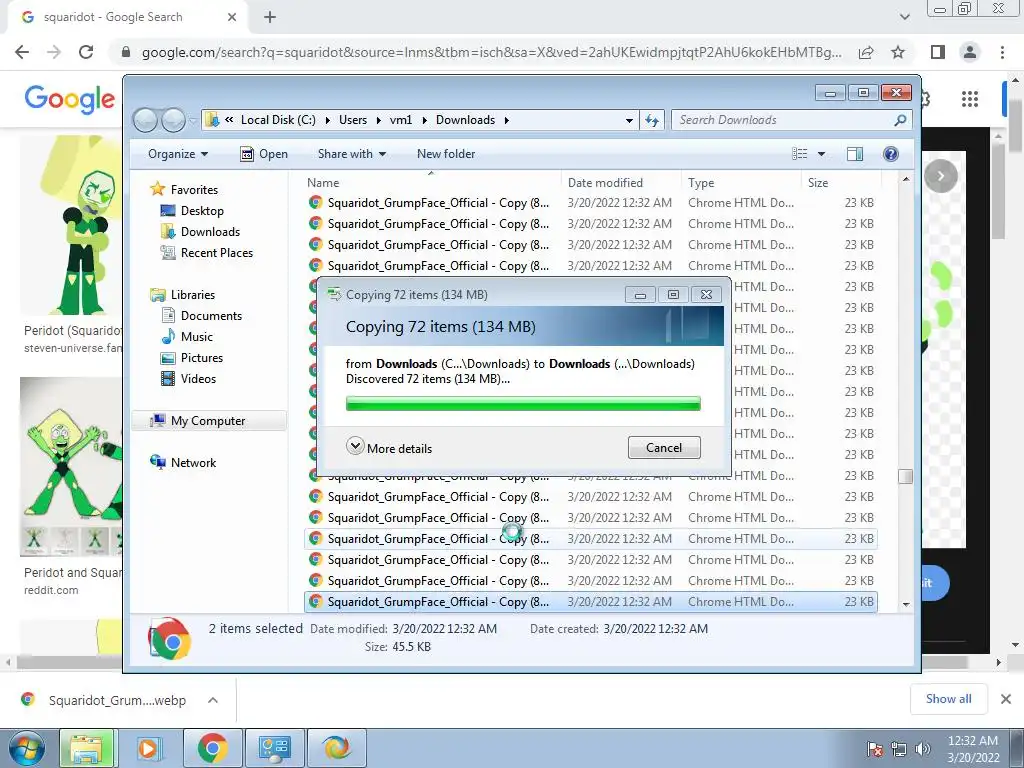
Task: Click Show all downloads
Action: 948,699
